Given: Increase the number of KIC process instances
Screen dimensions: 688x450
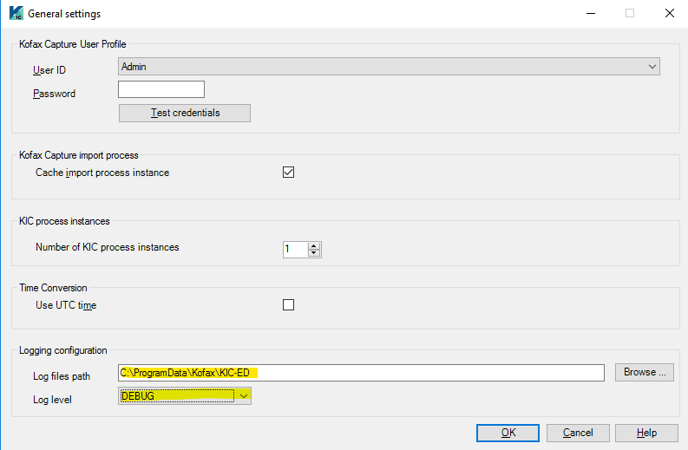Looking at the screenshot, I should click(x=314, y=246).
